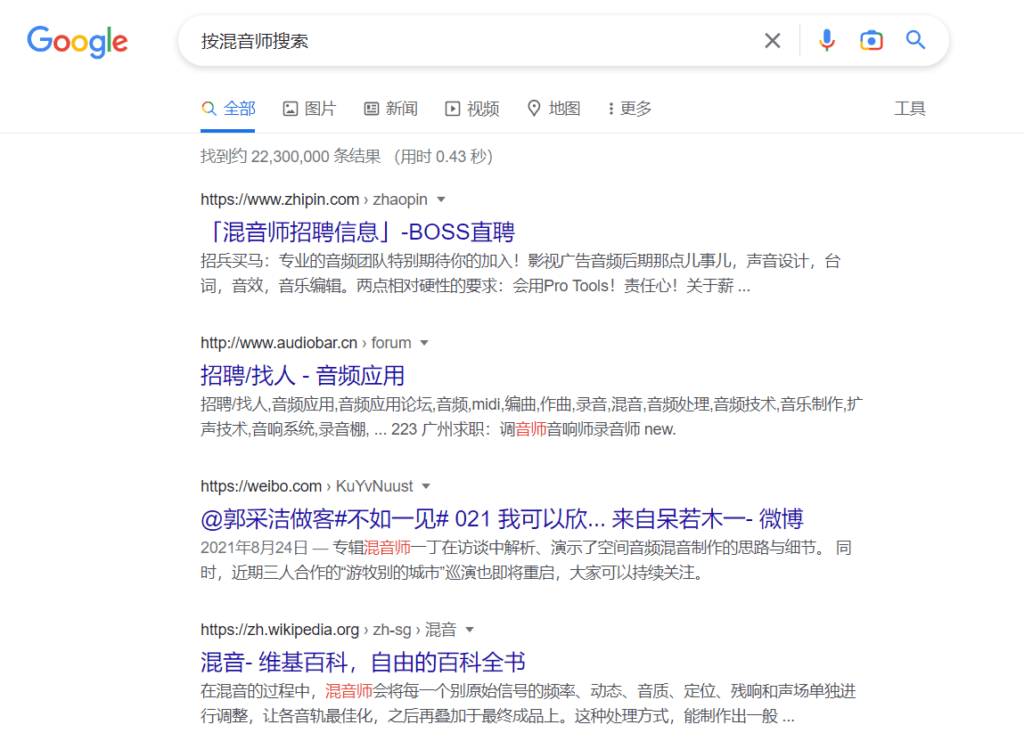
Task: Click the Google logo
Action: [x=77, y=41]
